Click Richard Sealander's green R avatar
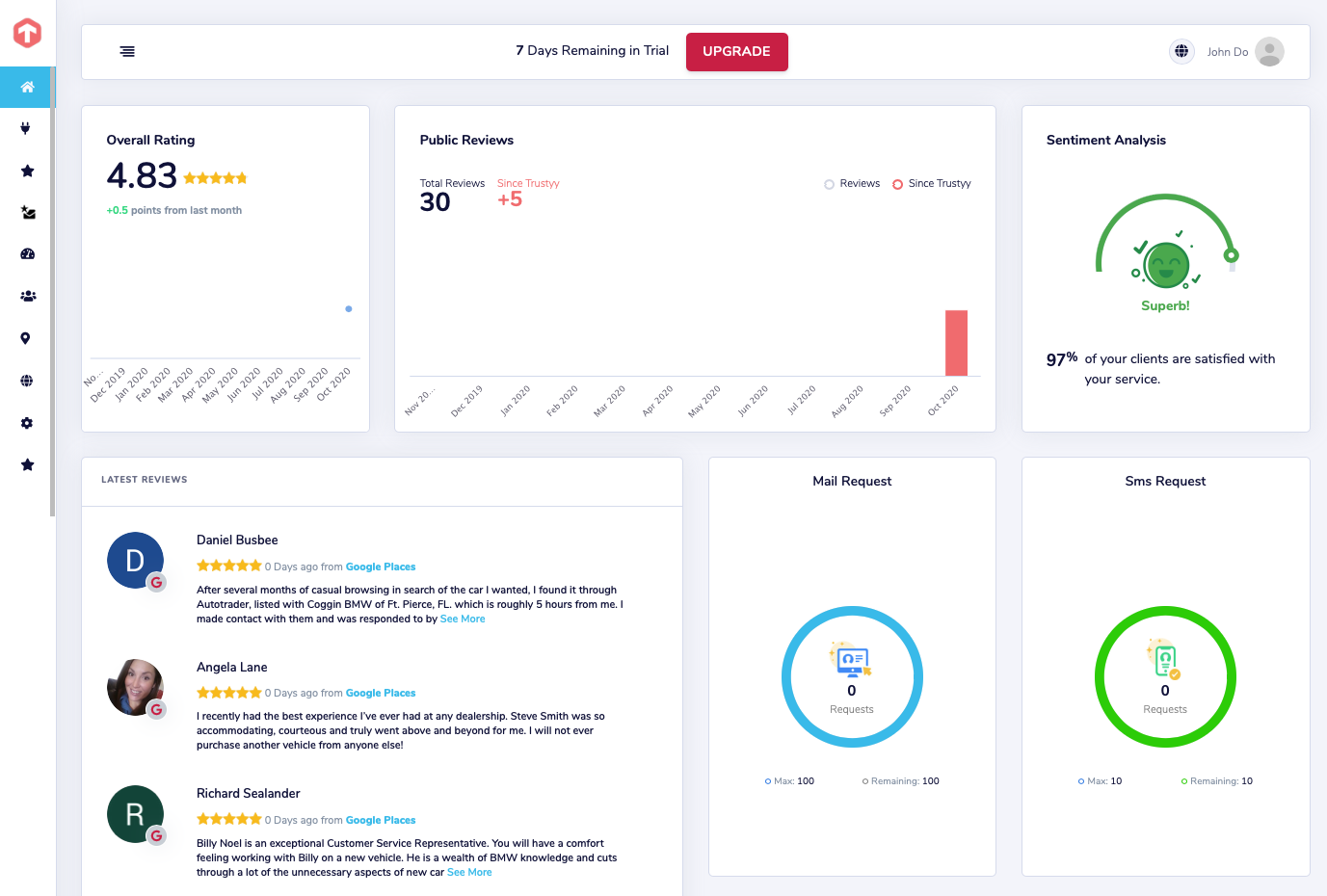This screenshot has width=1327, height=896. click(135, 814)
